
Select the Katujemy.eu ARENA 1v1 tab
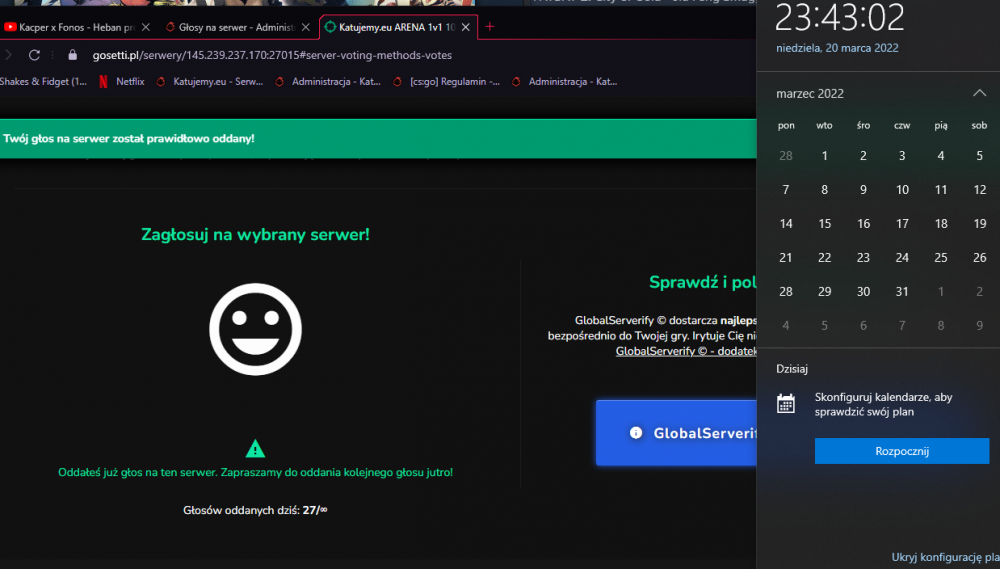398,27
